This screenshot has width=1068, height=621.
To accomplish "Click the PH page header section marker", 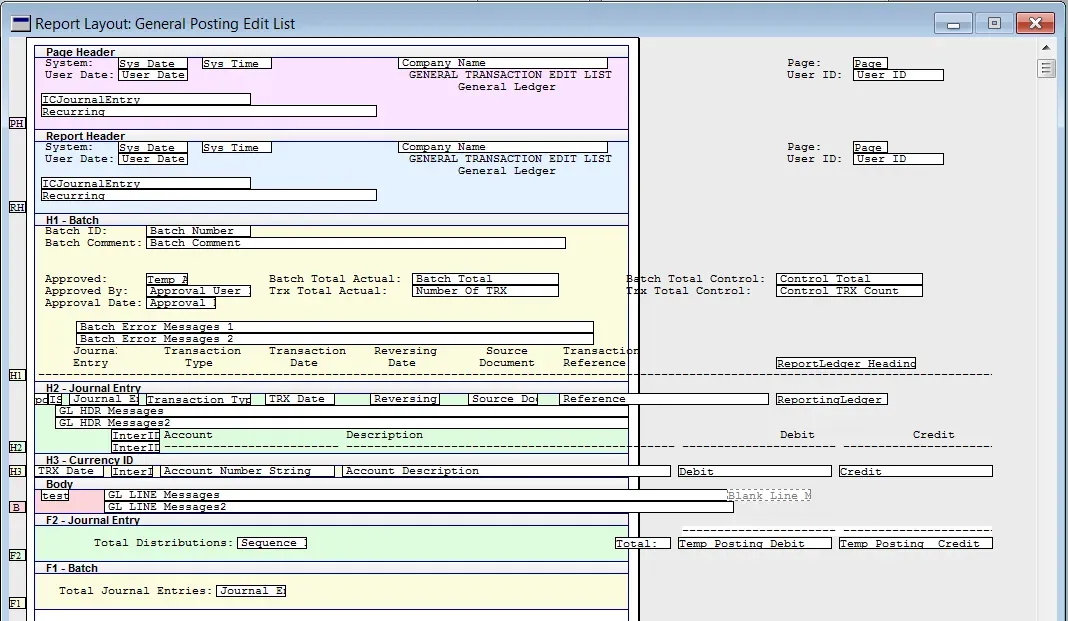I will 16,123.
